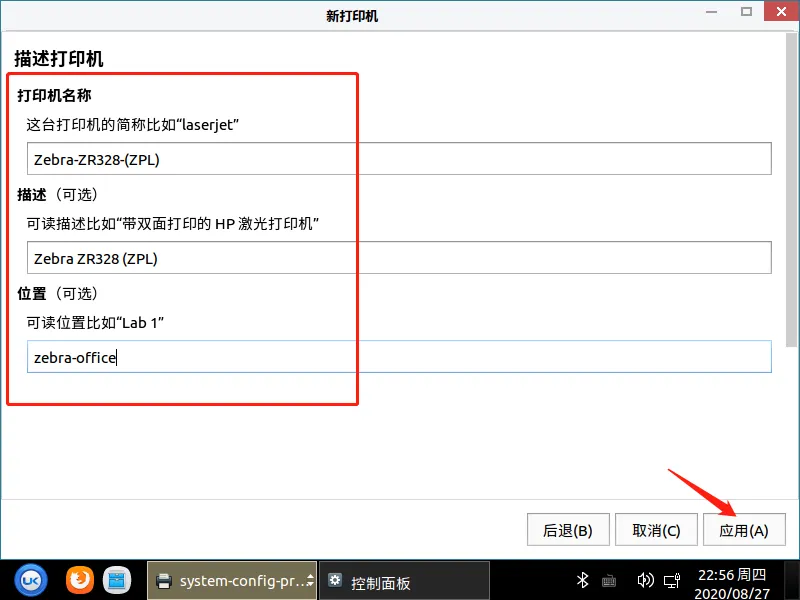Click the volume speaker icon
Screen dimensions: 800x600
click(x=647, y=581)
